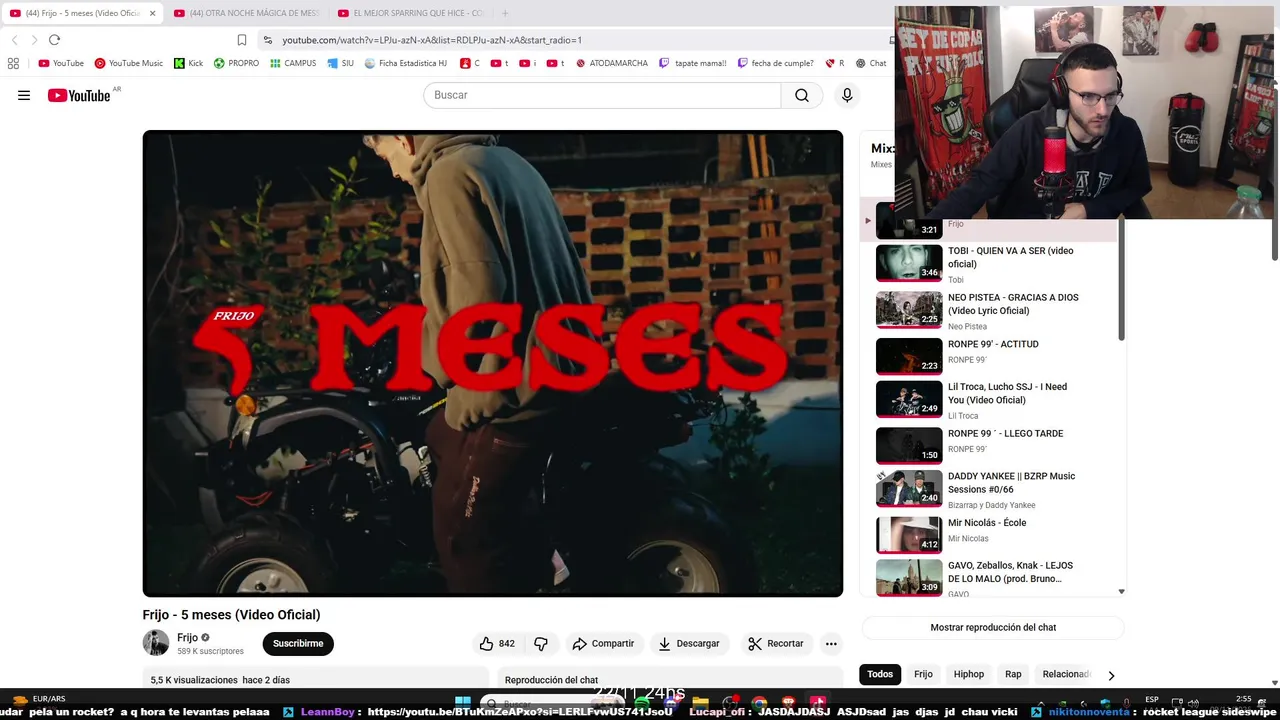Click the ESP language indicator in tray
Image resolution: width=1280 pixels, height=720 pixels.
click(x=1152, y=699)
